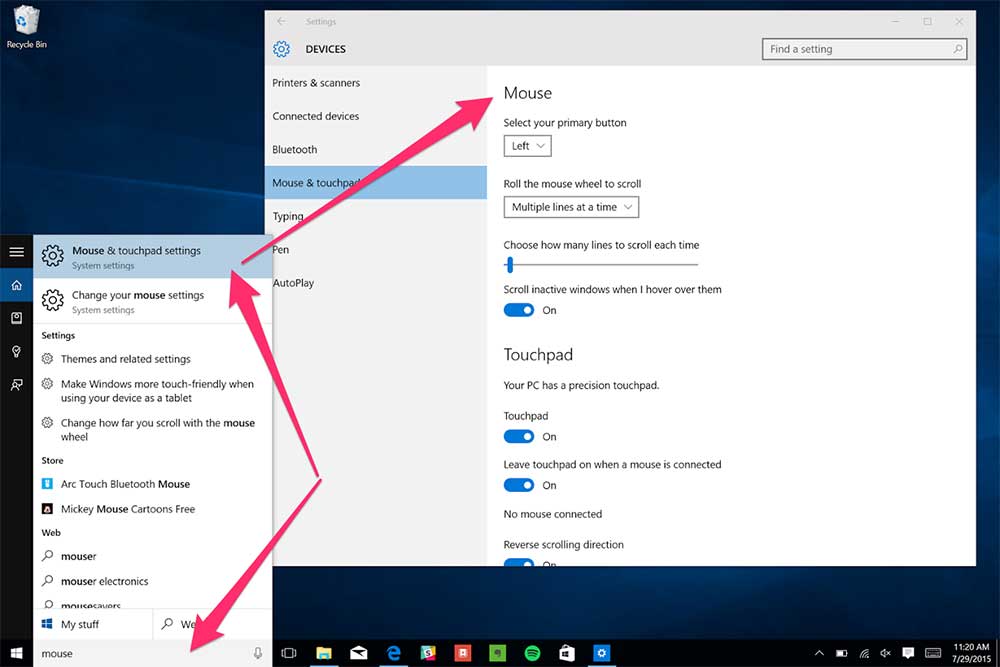
Task: Open 'Change your mouse settings' result
Action: pyautogui.click(x=138, y=301)
